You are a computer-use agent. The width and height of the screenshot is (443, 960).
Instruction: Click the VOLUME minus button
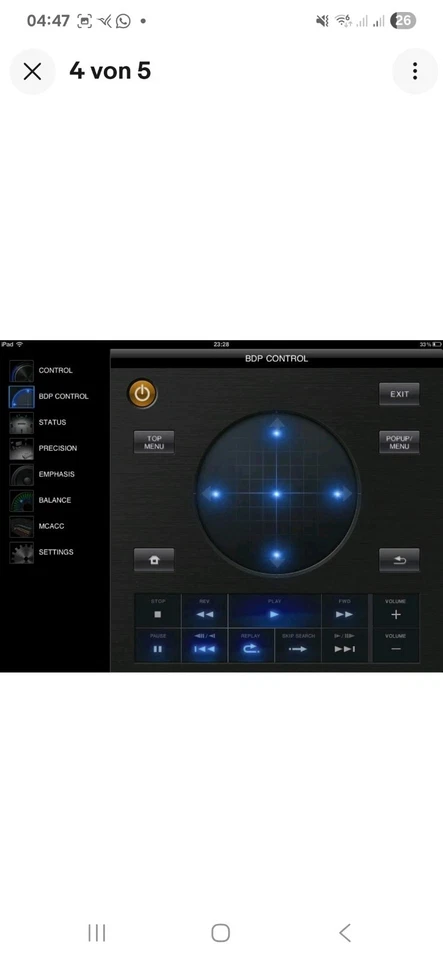(395, 645)
